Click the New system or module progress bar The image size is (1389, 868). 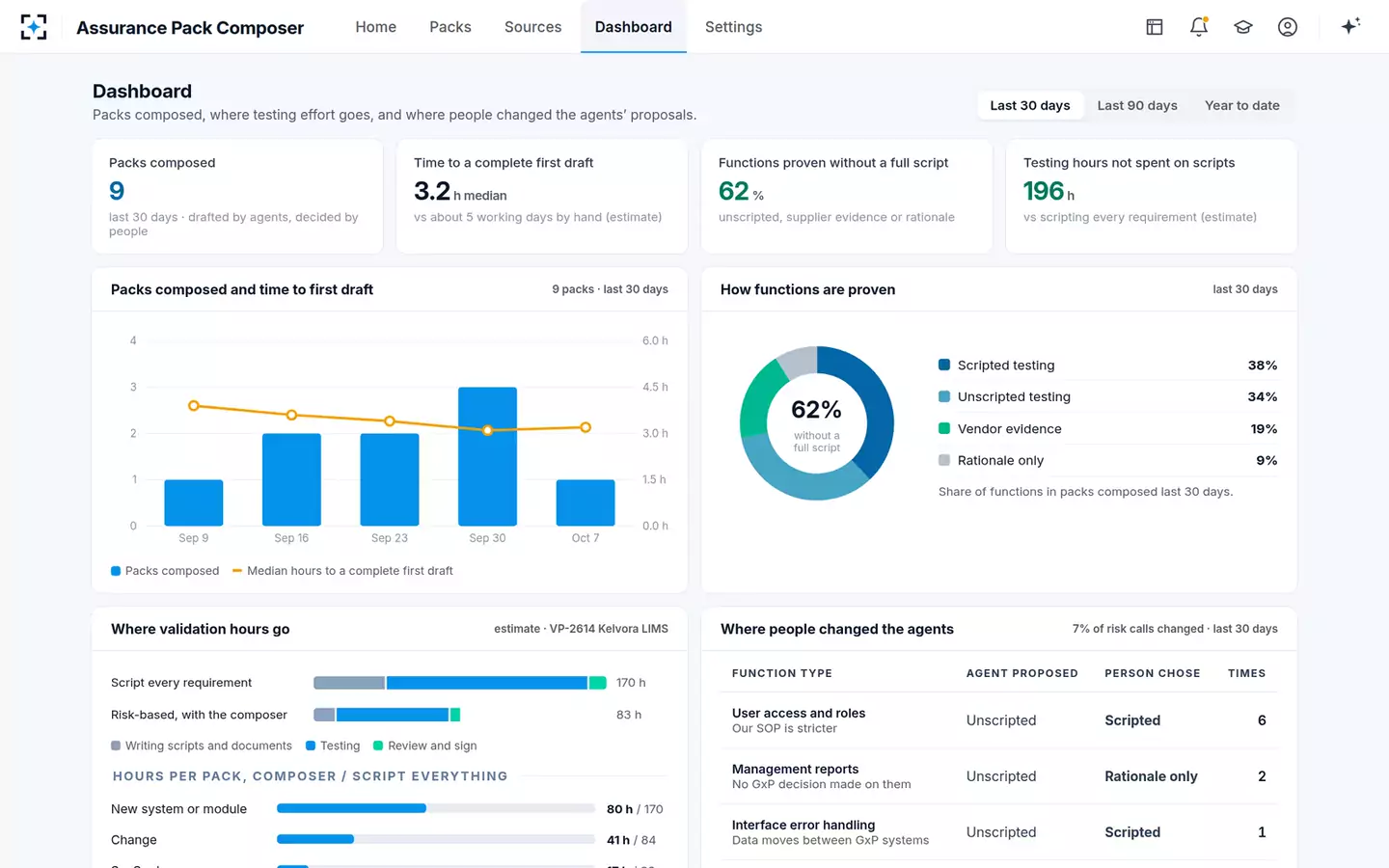click(x=436, y=808)
